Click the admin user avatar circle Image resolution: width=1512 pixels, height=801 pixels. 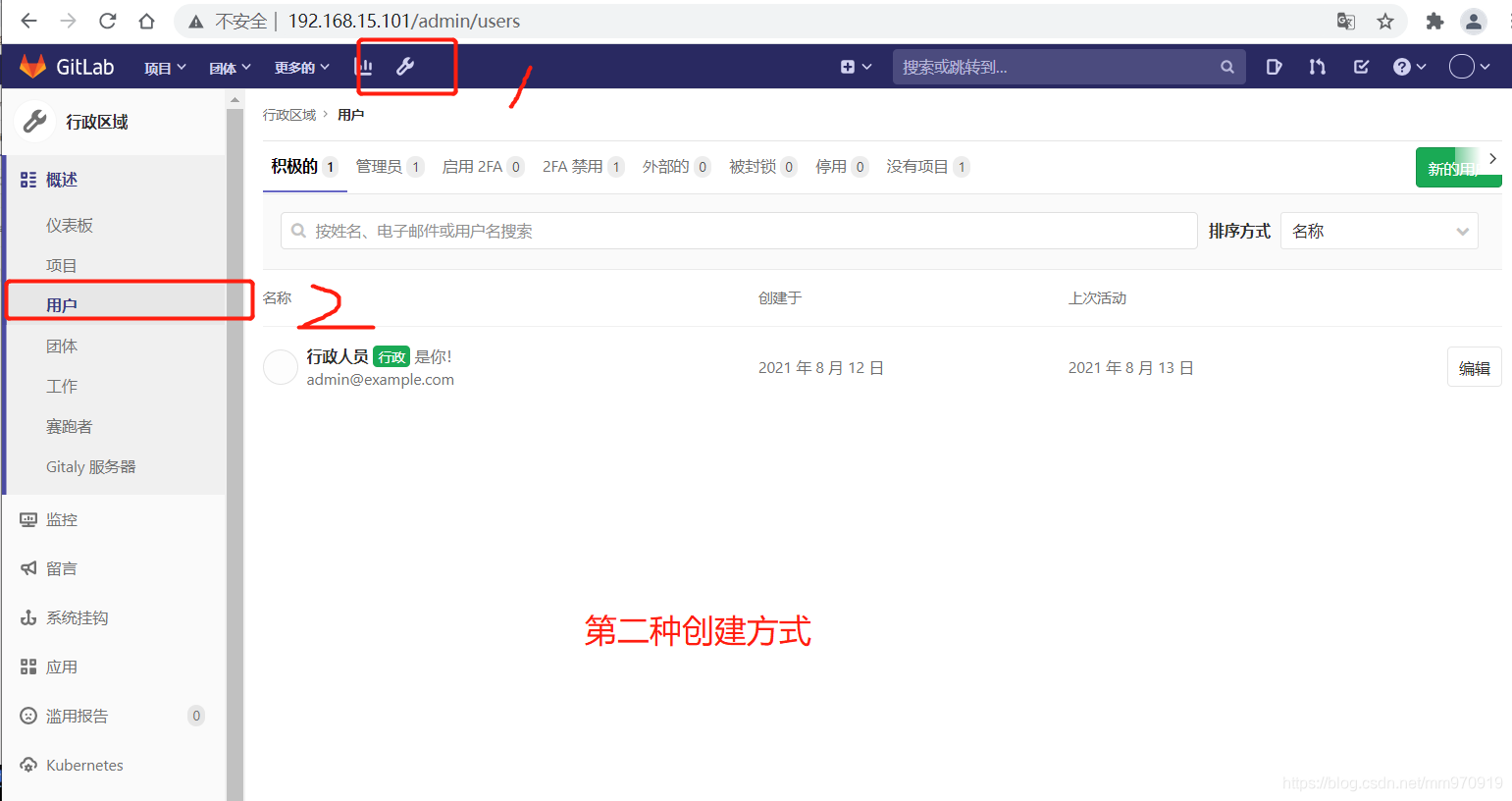click(x=281, y=367)
